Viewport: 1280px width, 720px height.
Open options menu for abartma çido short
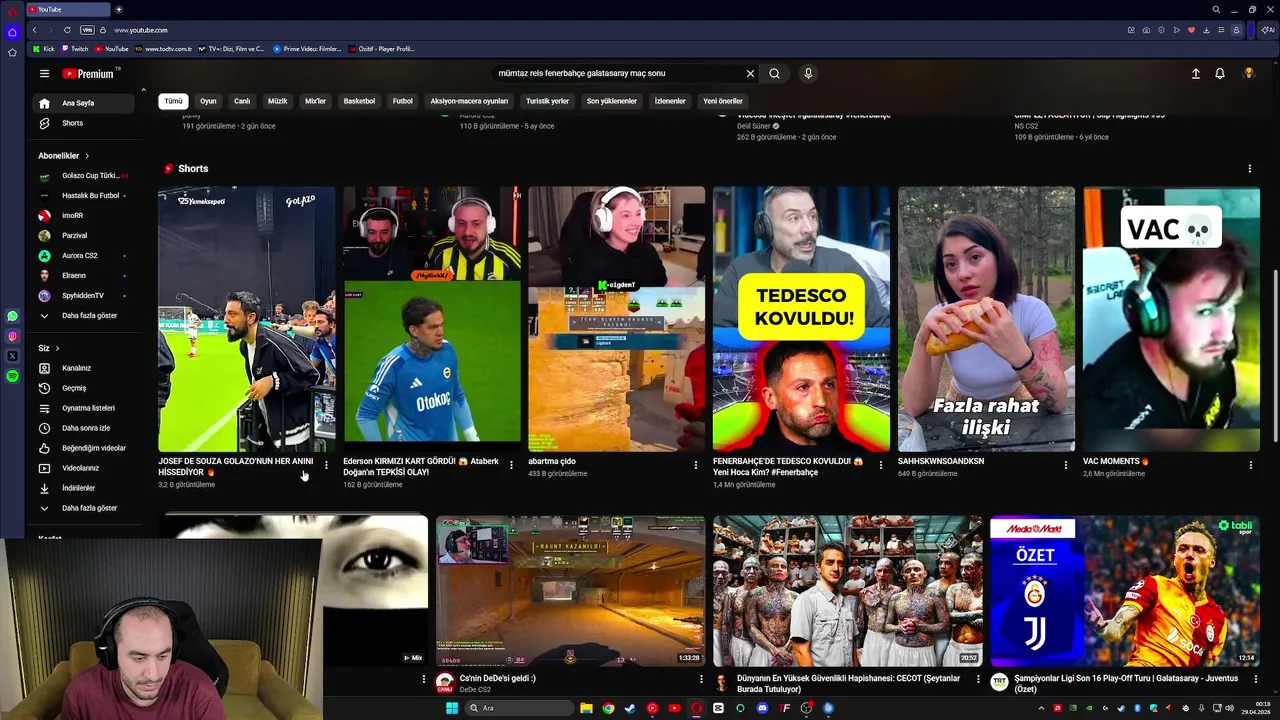tap(696, 465)
